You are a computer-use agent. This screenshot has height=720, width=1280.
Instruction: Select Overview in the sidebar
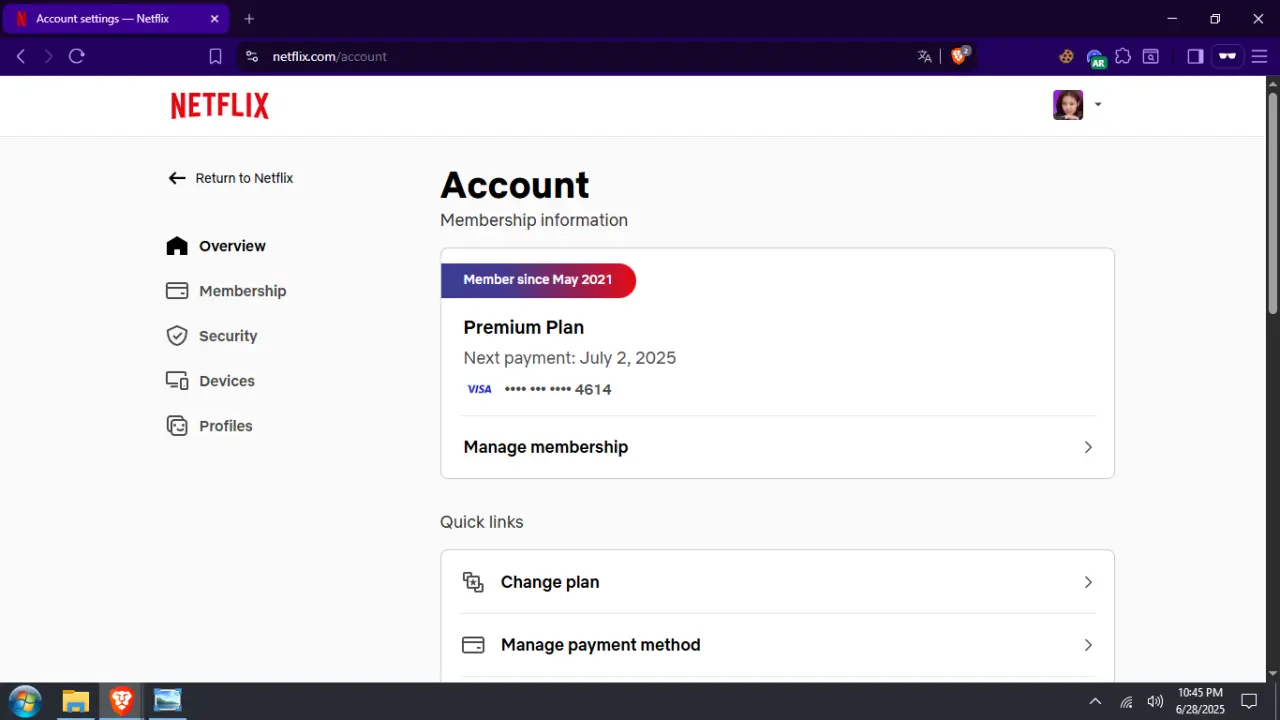click(216, 246)
